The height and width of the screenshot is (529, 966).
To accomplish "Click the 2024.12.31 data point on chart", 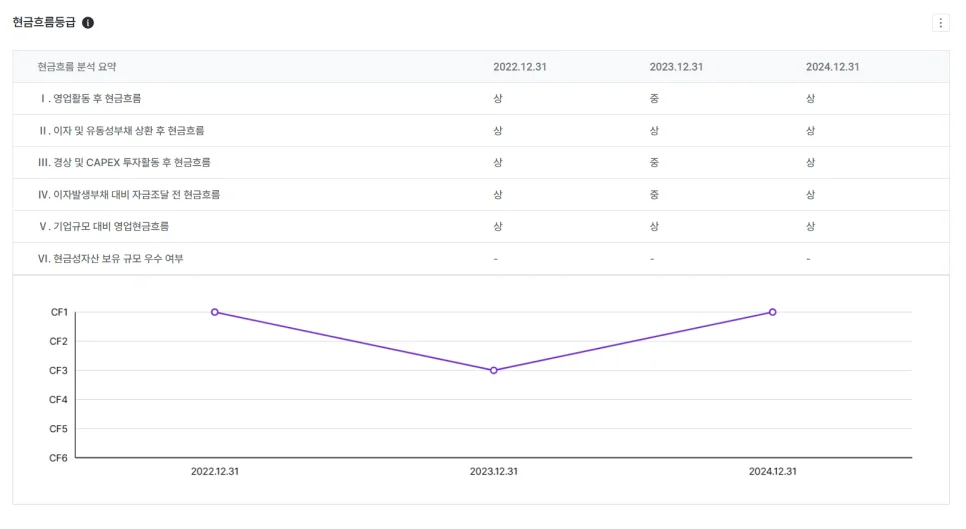I will click(772, 312).
